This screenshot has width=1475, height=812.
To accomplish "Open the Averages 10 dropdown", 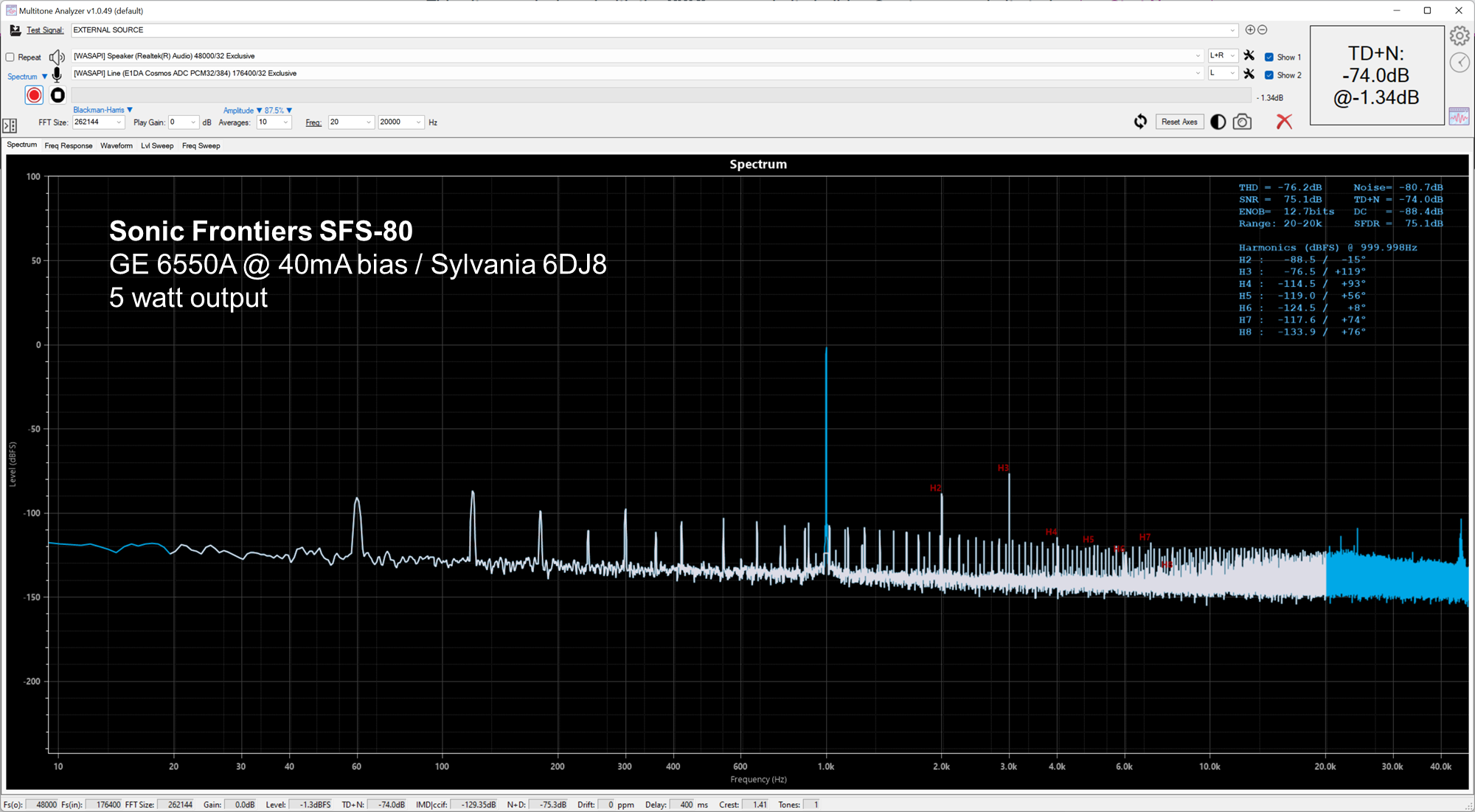I will tap(274, 122).
